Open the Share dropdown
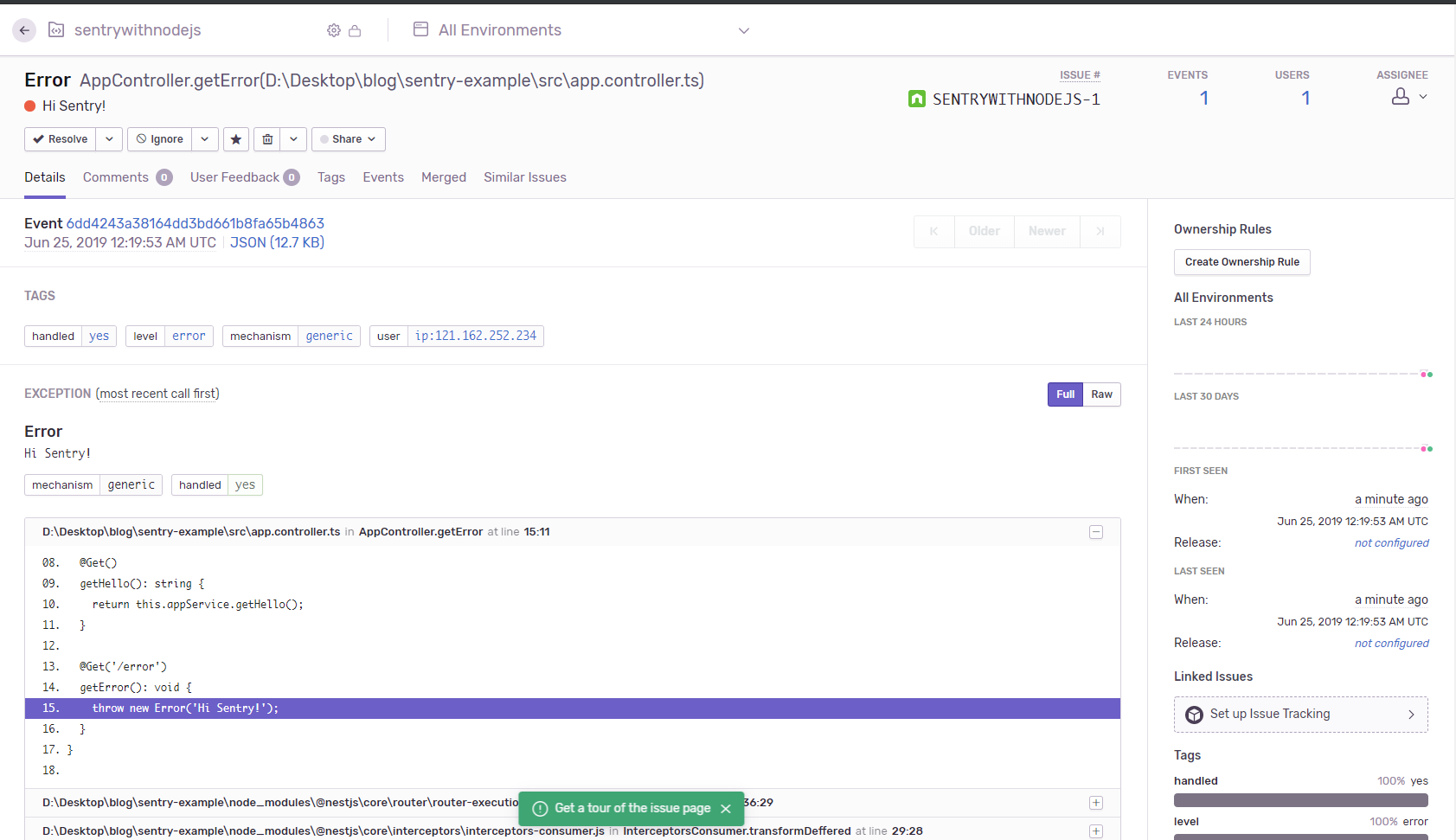Screen dimensions: 1456x840 349,139
